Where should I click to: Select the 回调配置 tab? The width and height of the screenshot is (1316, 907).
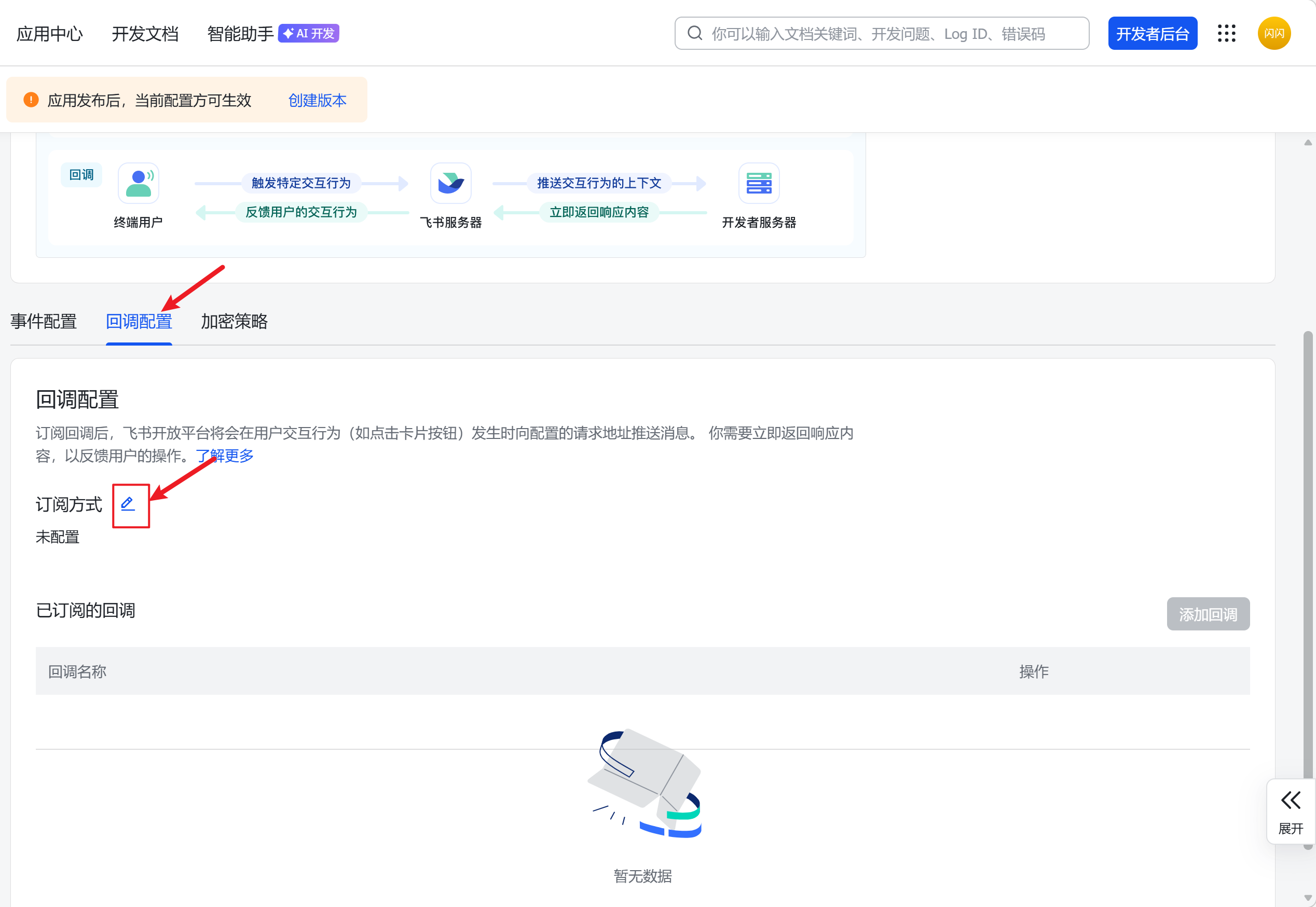point(139,322)
